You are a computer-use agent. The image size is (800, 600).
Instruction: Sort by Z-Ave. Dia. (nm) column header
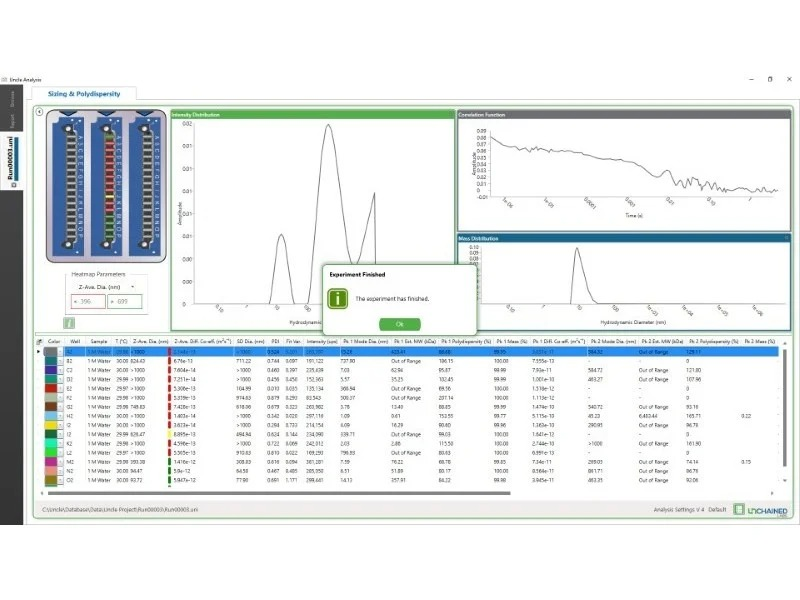[x=151, y=341]
